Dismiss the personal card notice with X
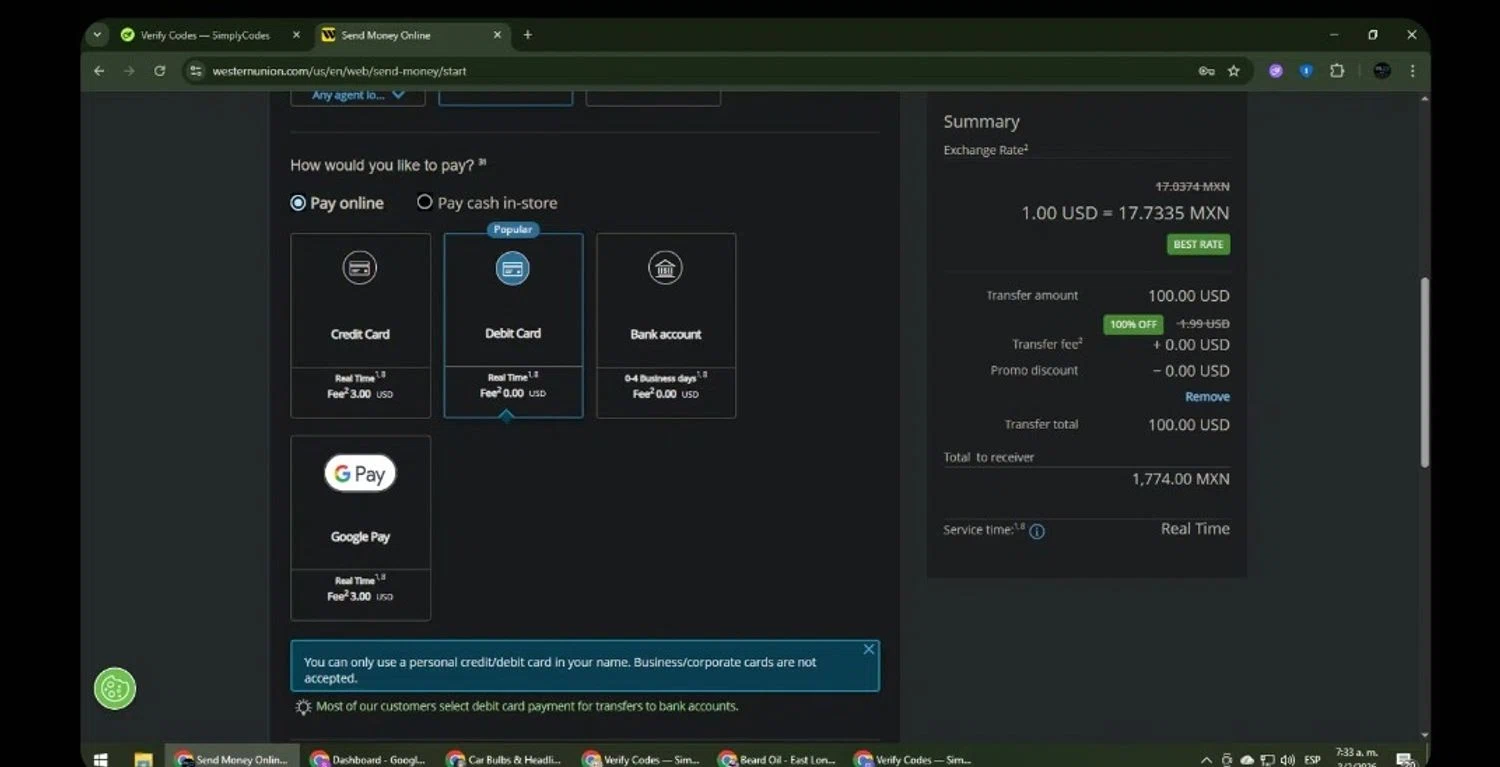The height and width of the screenshot is (767, 1500). (x=868, y=650)
